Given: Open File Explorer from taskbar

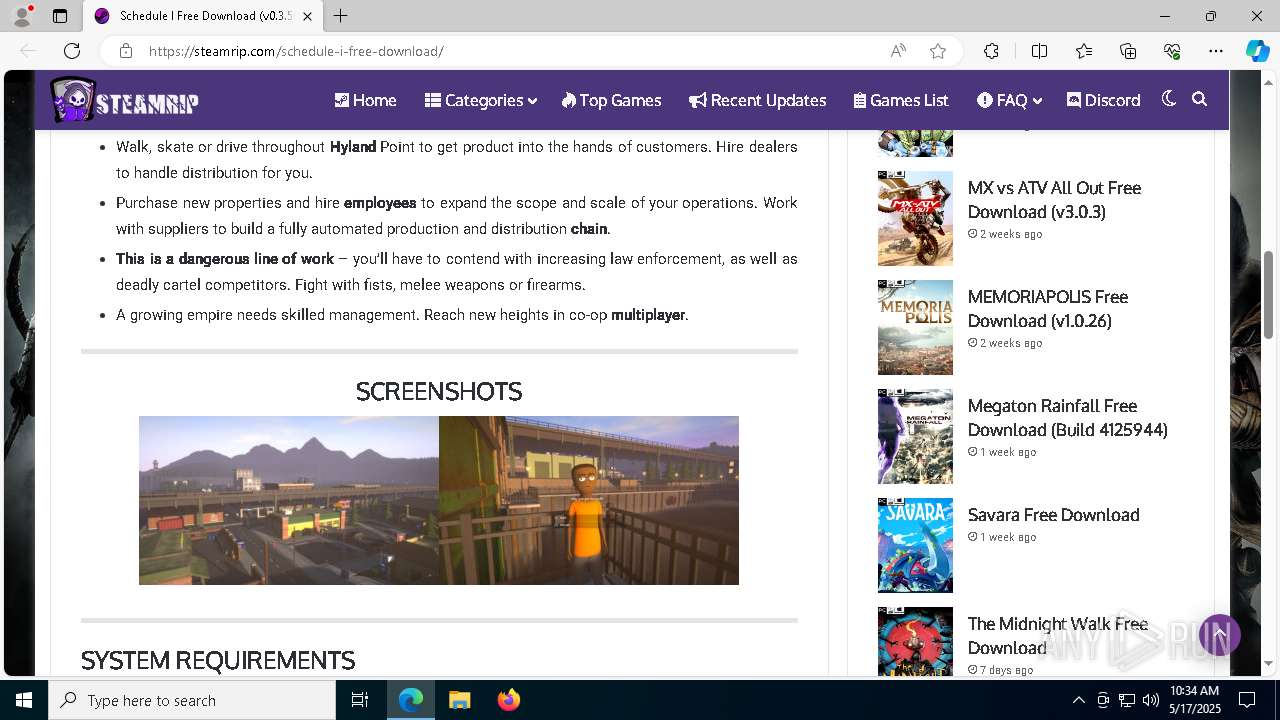Looking at the screenshot, I should [x=459, y=700].
